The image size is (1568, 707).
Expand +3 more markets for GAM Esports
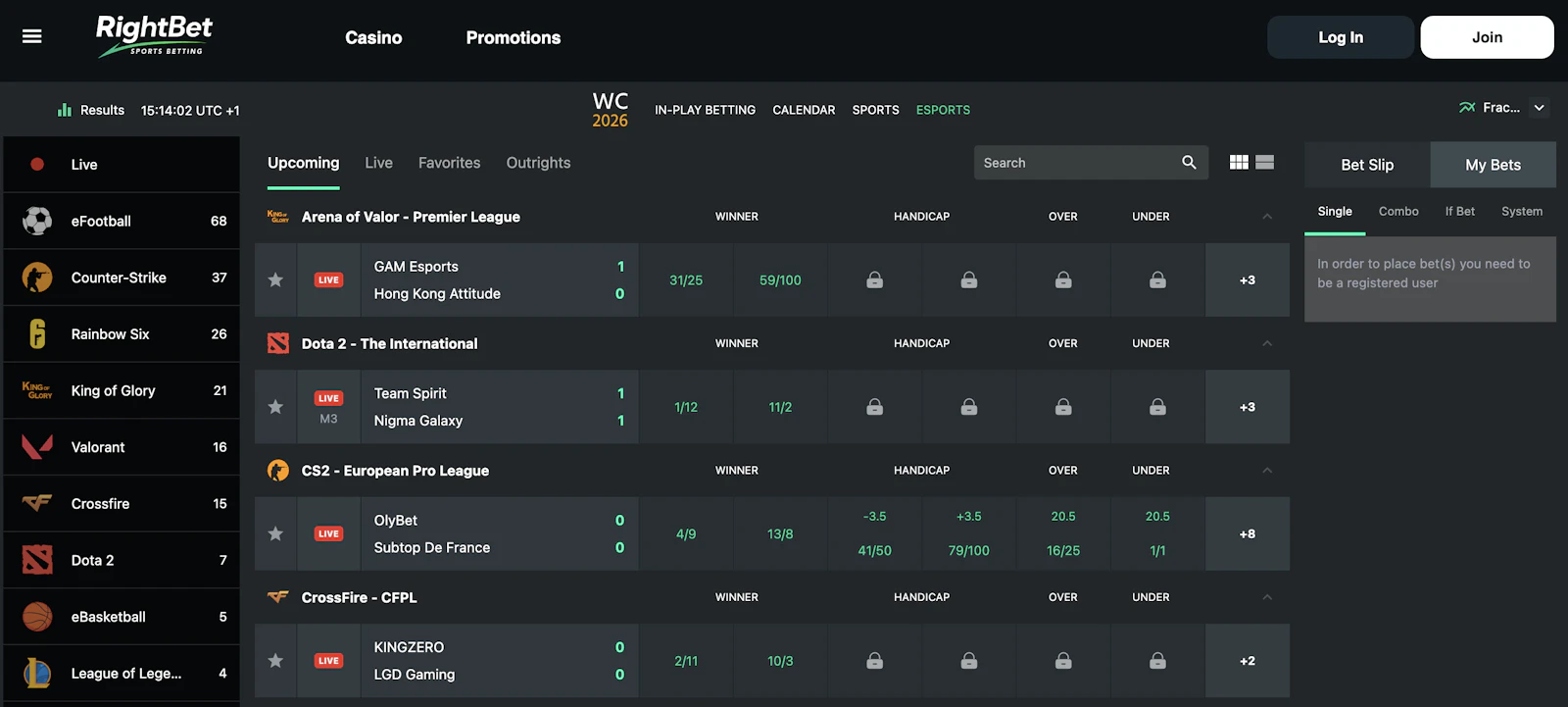coord(1248,280)
